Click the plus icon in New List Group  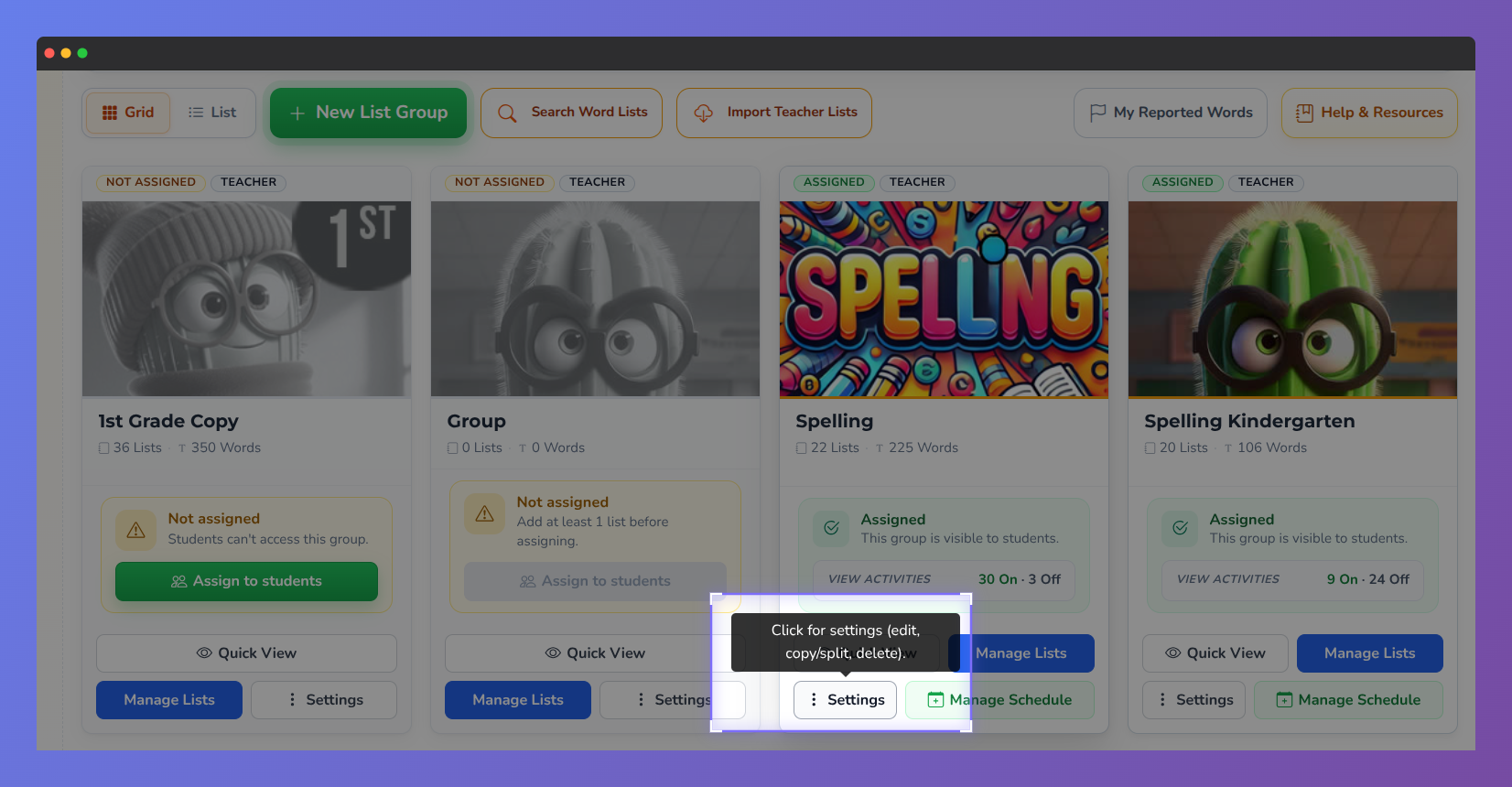click(x=297, y=113)
